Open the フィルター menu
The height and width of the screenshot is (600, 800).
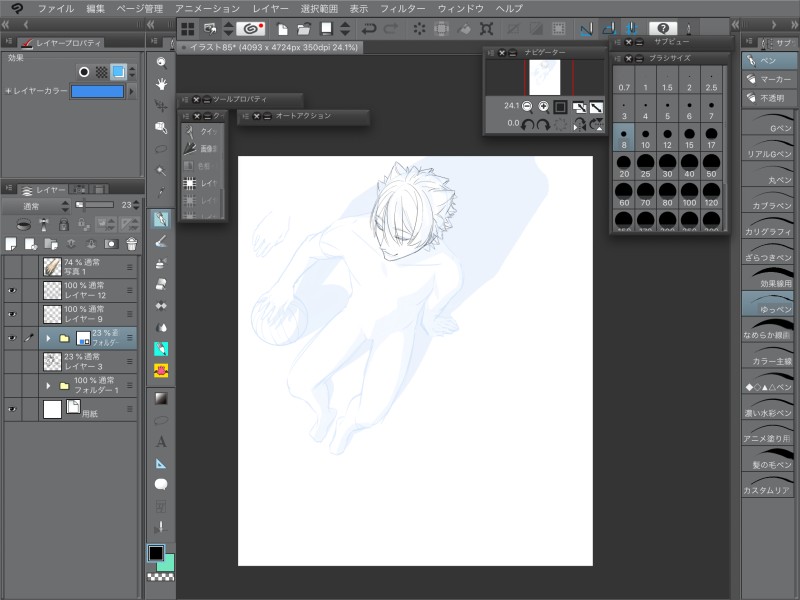[402, 8]
